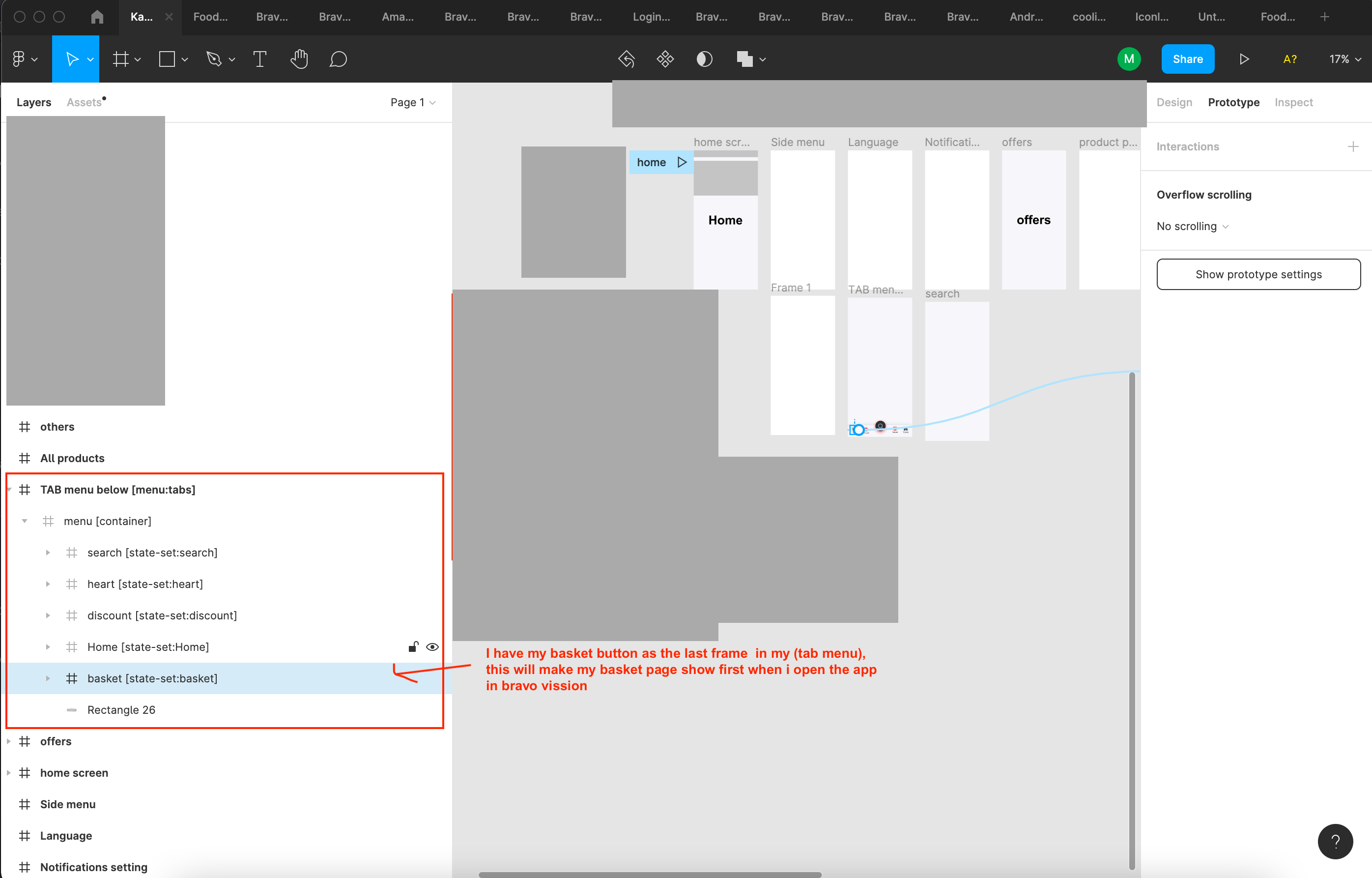Add an interaction with plus icon

click(1353, 146)
